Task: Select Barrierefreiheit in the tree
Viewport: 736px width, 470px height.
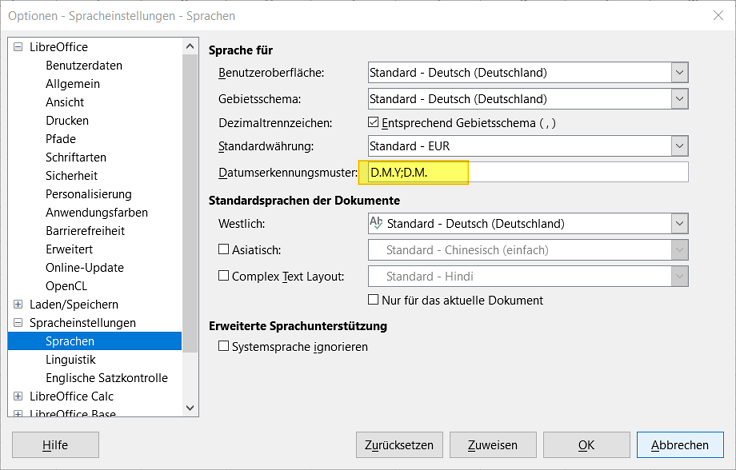Action: click(x=85, y=231)
